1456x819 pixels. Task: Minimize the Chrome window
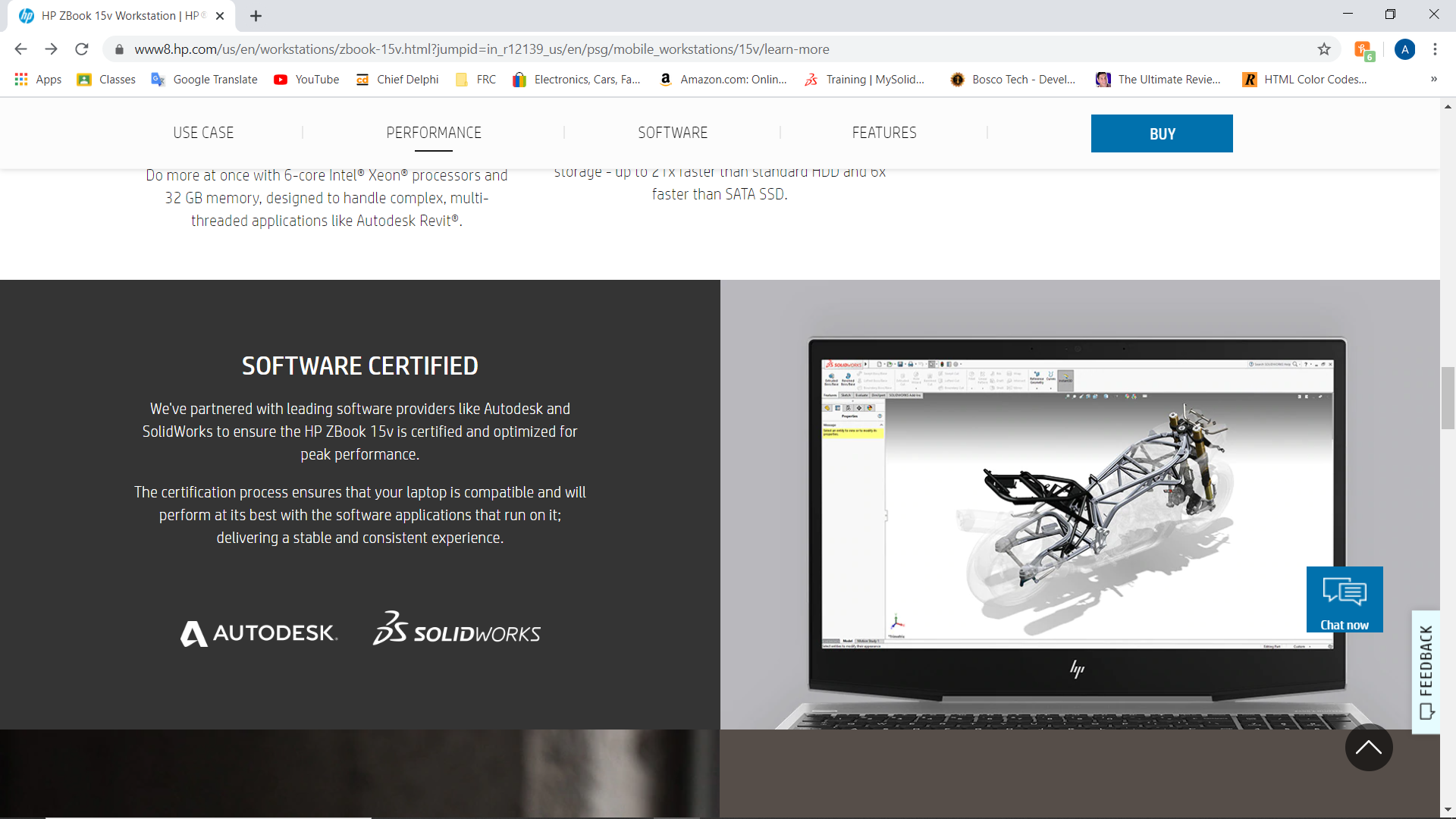tap(1348, 14)
